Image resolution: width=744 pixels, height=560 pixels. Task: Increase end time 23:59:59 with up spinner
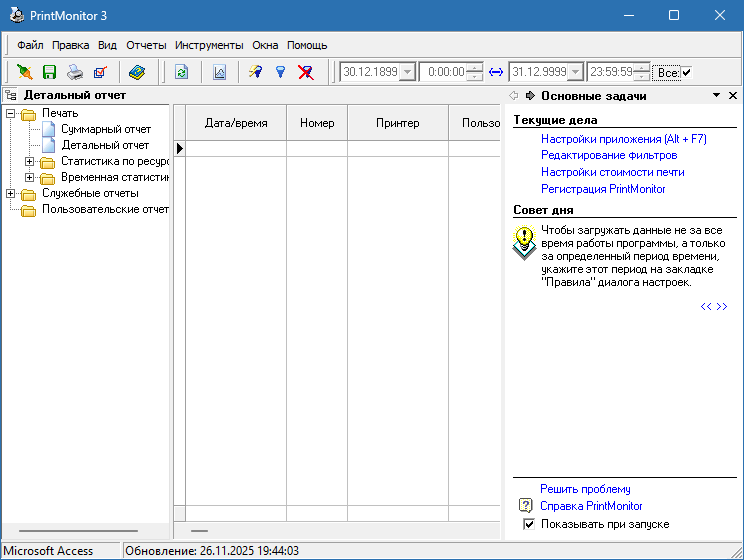(642, 68)
